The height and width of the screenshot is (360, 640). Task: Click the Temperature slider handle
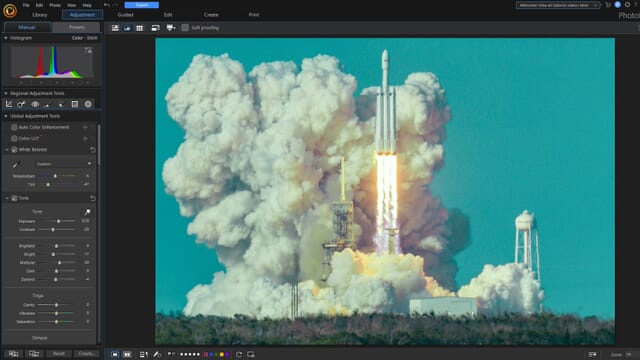pos(55,176)
